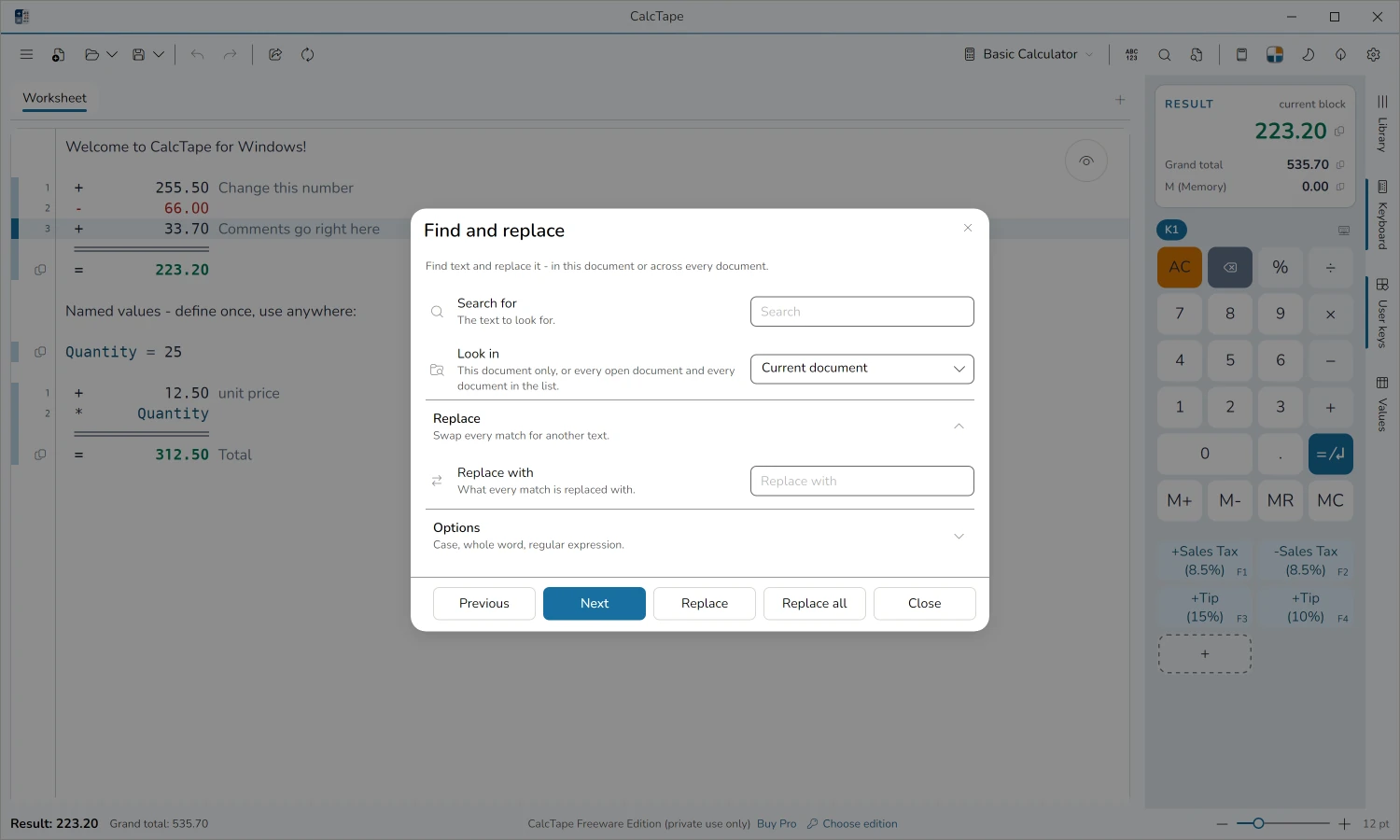Click the orange AC calculator key
1400x840 pixels.
tap(1180, 267)
